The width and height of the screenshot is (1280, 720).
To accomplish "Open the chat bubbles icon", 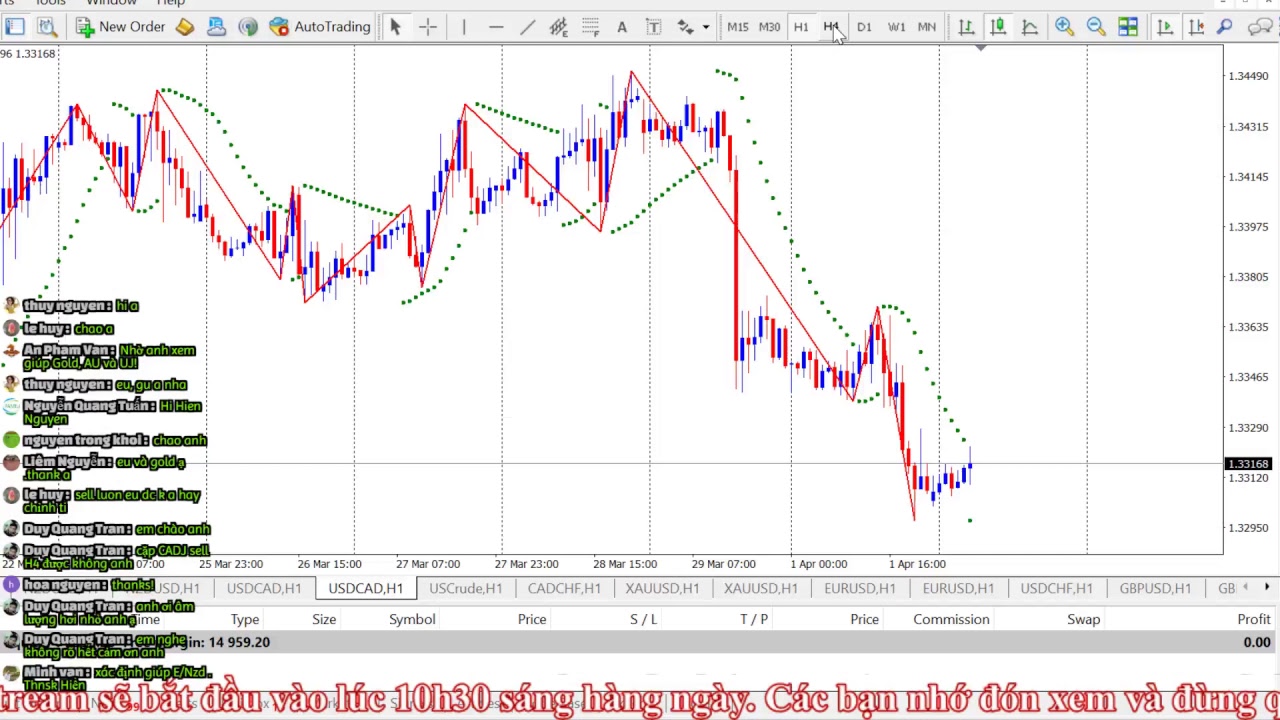I will click(x=1260, y=27).
